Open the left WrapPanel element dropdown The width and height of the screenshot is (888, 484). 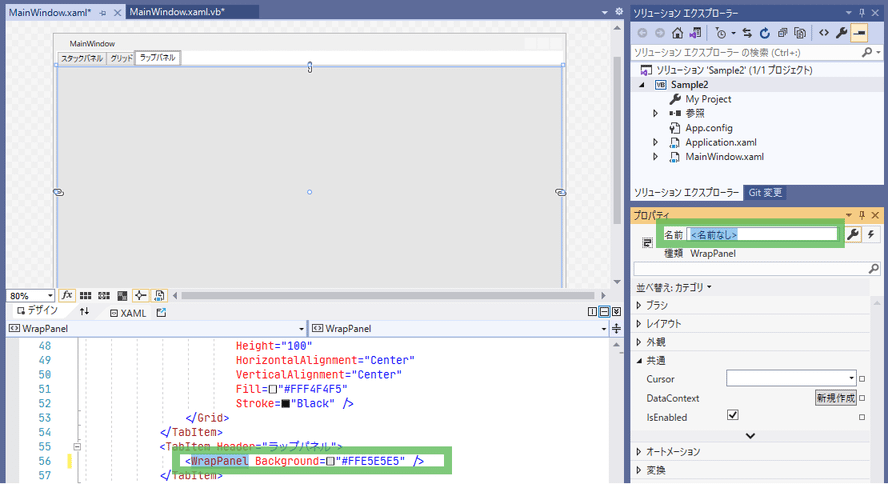301,329
